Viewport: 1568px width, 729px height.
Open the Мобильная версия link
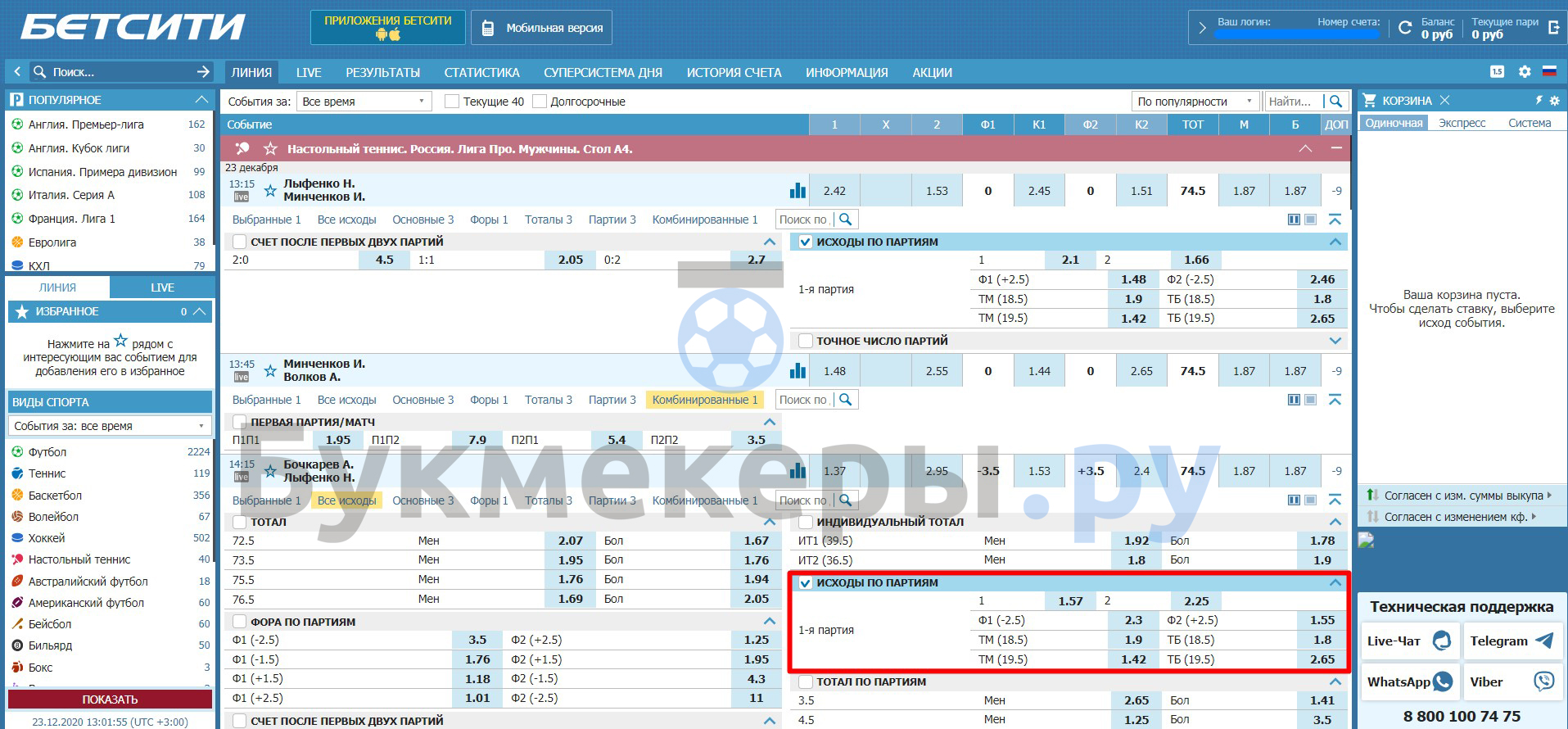point(542,28)
